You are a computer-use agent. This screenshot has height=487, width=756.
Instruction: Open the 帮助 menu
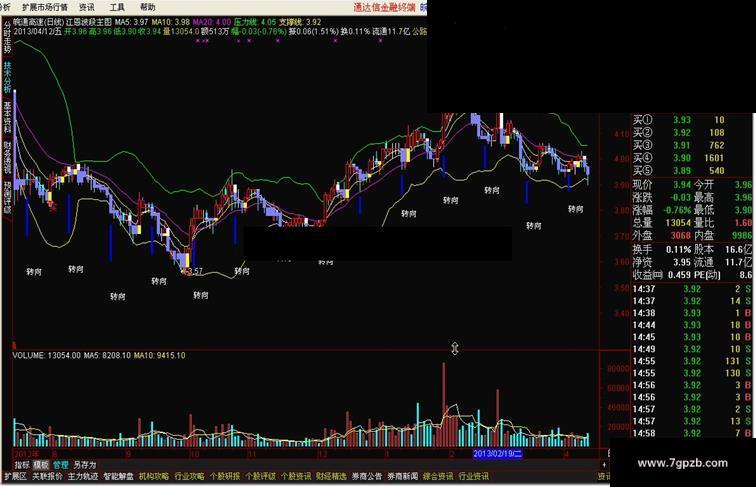point(147,7)
